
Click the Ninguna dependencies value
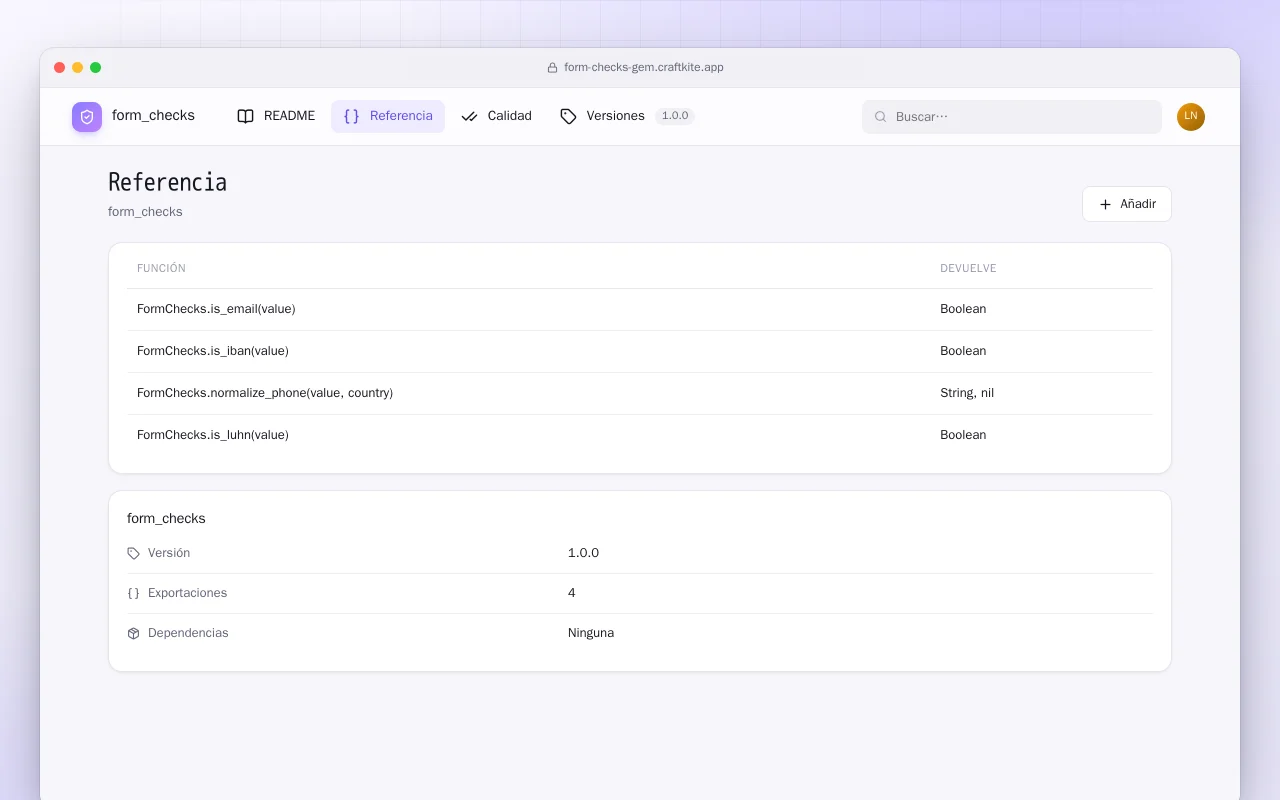pos(591,633)
